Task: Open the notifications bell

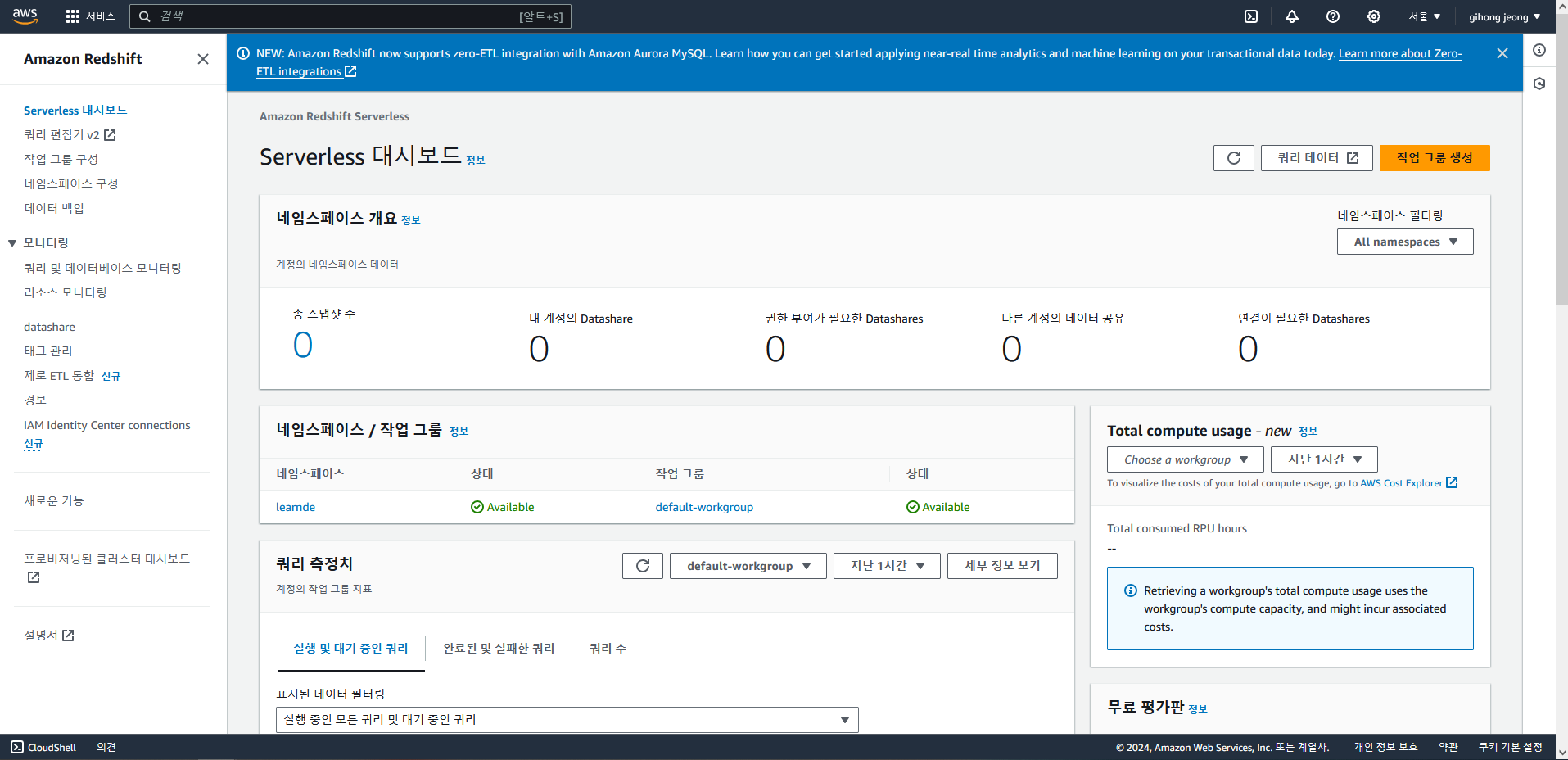Action: [x=1292, y=16]
